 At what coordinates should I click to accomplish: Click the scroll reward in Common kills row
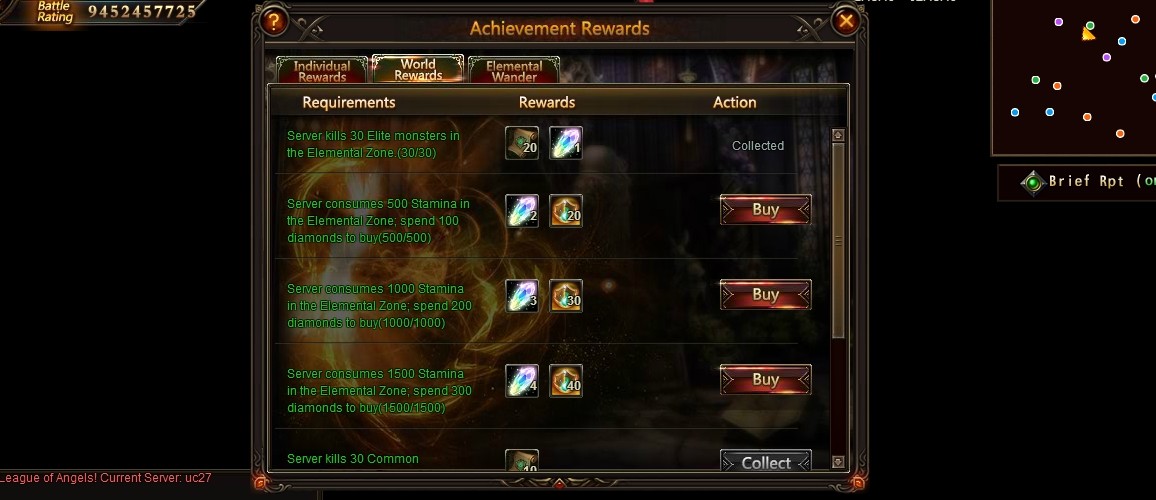click(521, 461)
